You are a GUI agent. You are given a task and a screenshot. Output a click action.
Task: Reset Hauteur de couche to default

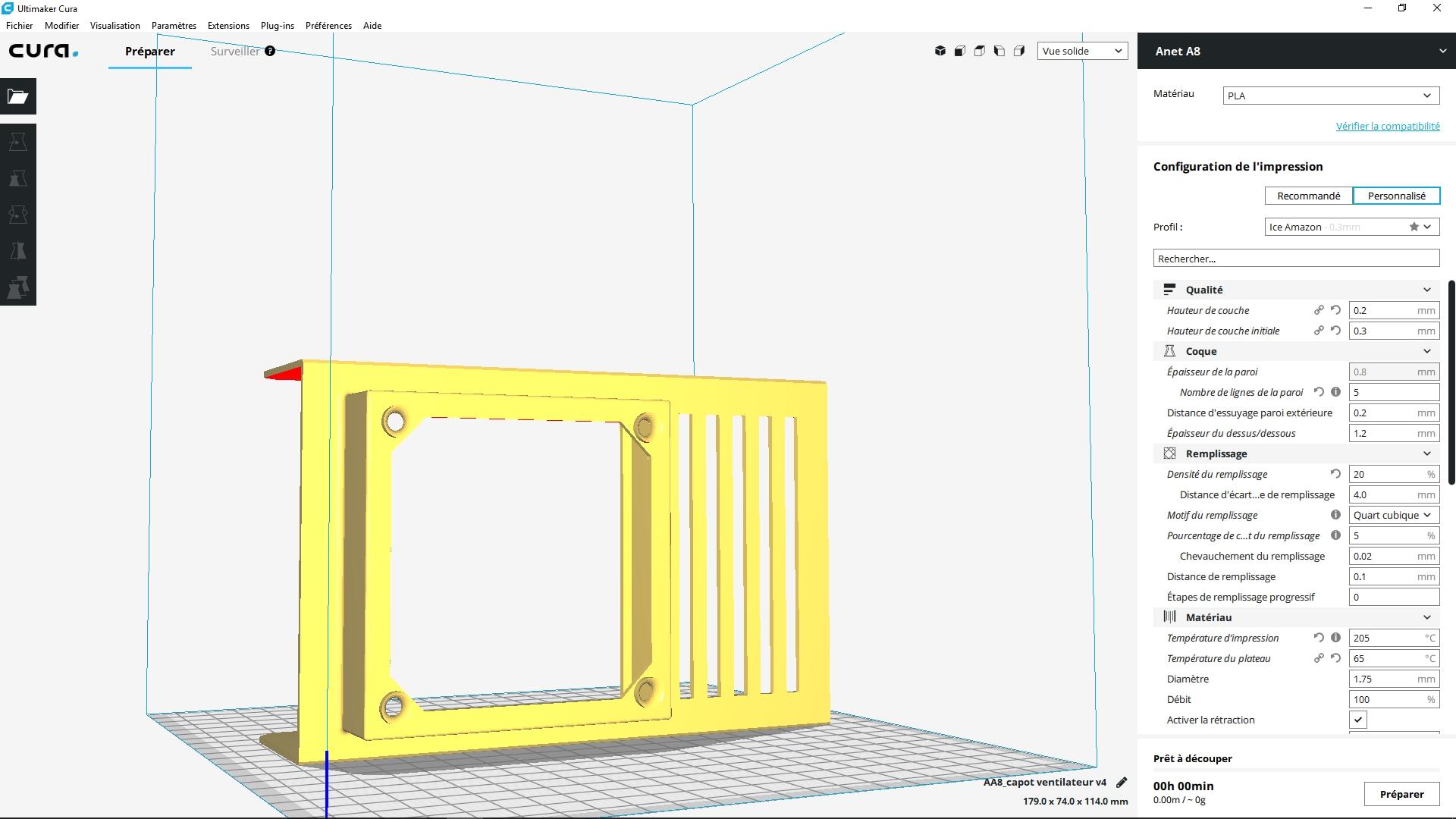(1335, 310)
